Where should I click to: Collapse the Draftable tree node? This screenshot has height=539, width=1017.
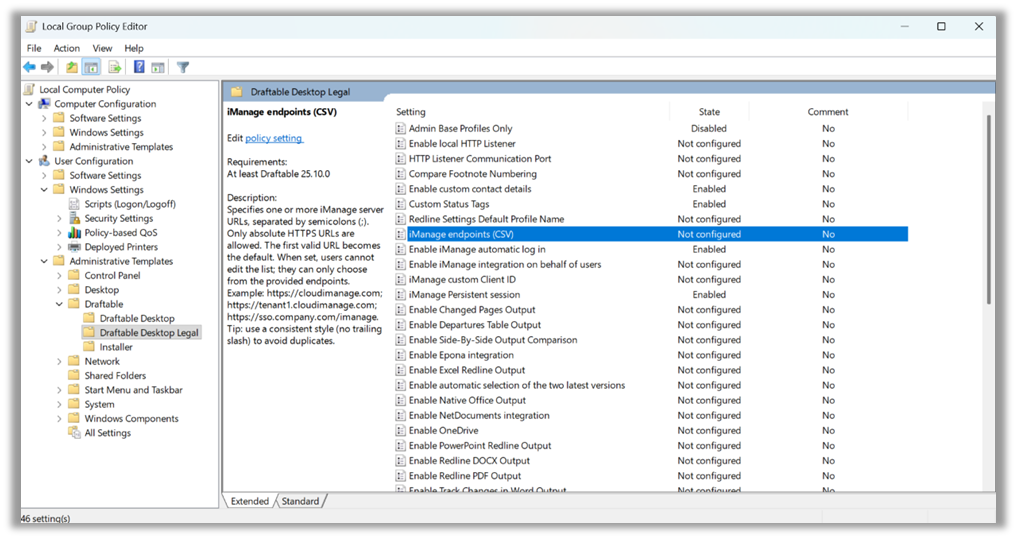coord(59,304)
